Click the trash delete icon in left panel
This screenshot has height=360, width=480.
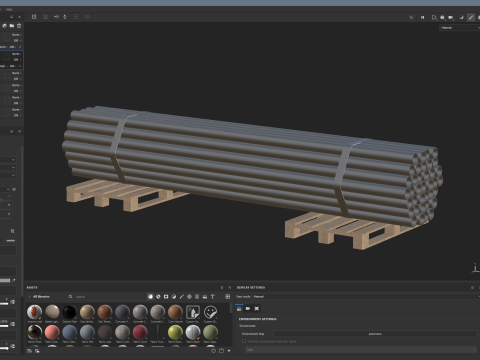click(x=19, y=26)
